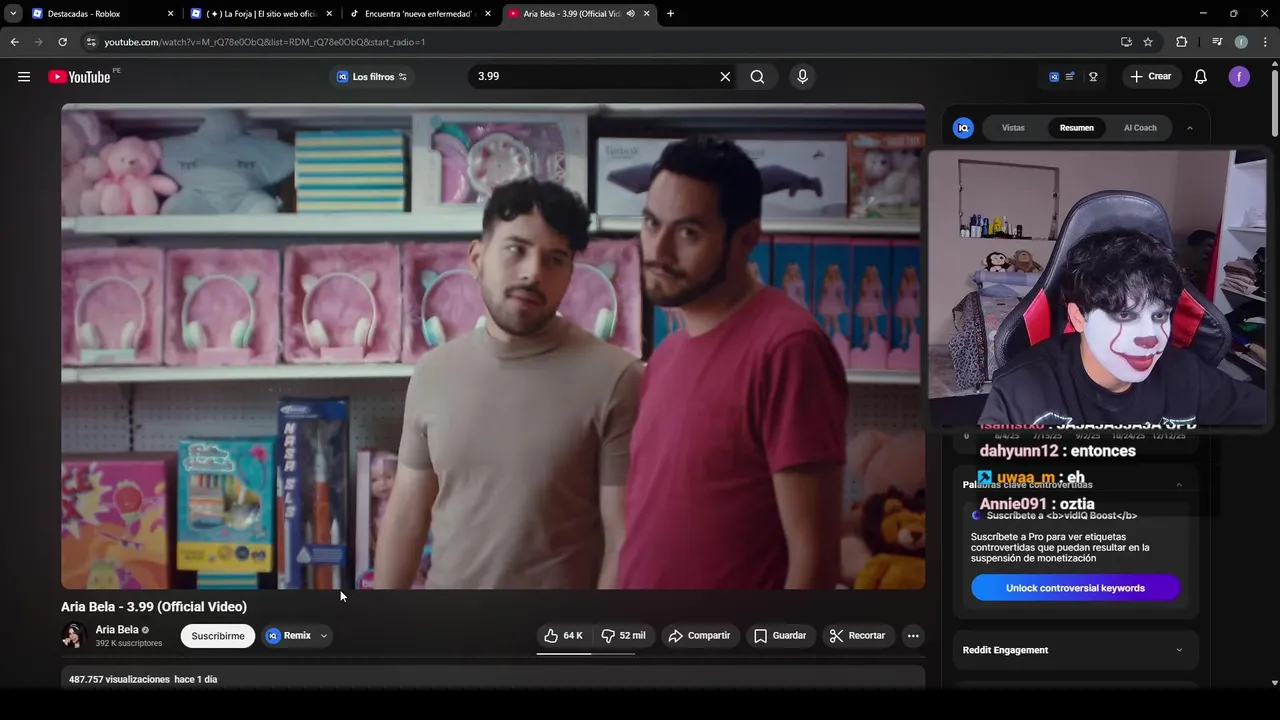
Task: Click the Recortar clip button
Action: [857, 636]
